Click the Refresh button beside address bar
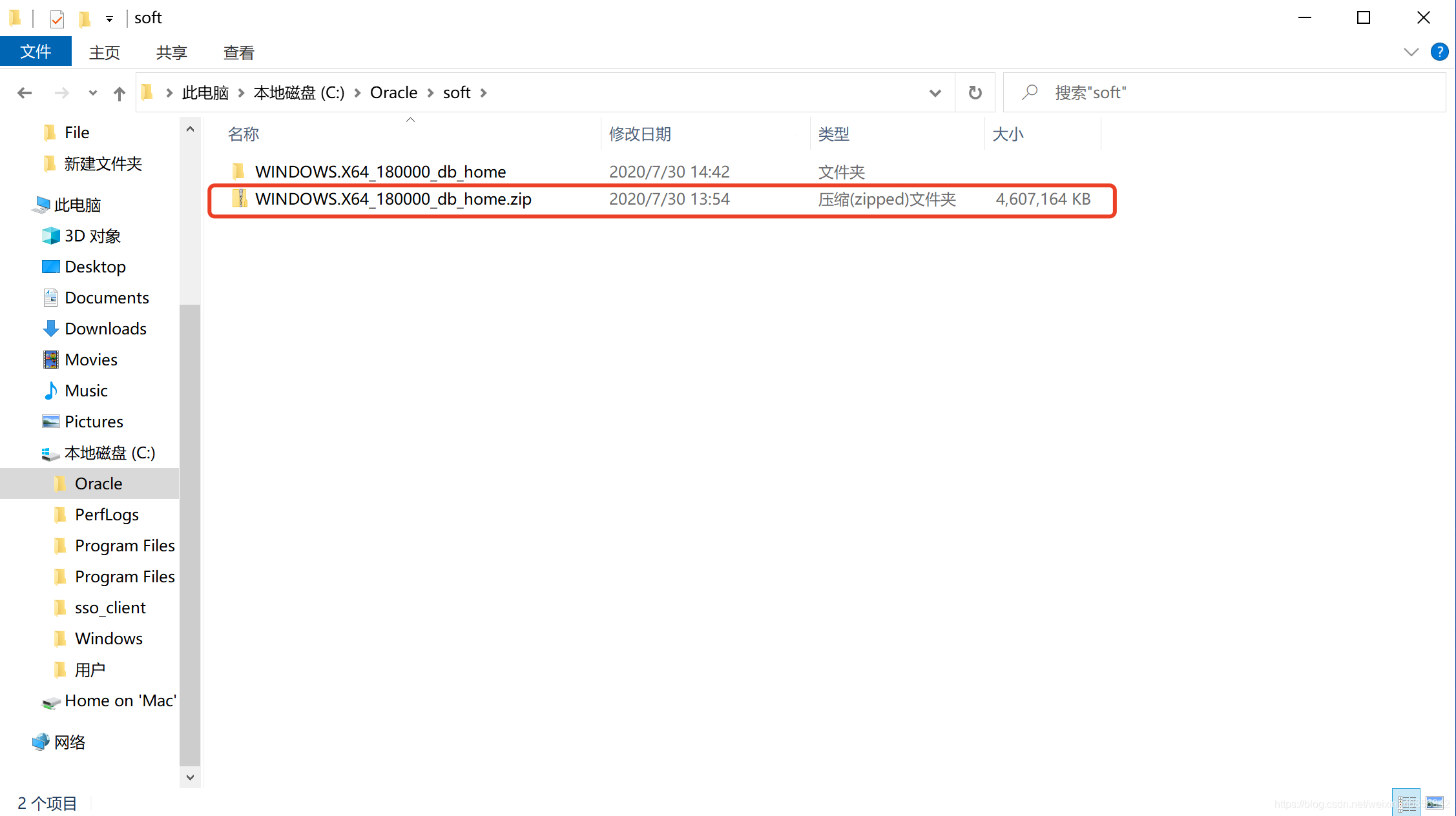The width and height of the screenshot is (1456, 816). point(975,93)
